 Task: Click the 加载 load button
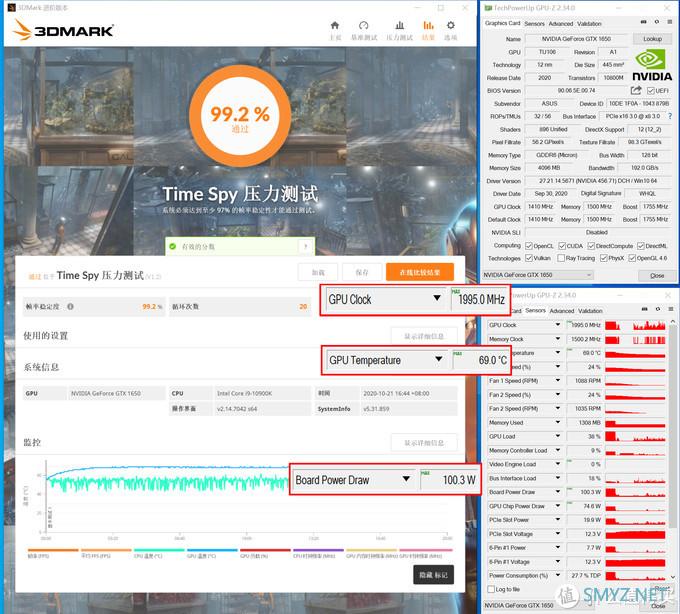(318, 272)
